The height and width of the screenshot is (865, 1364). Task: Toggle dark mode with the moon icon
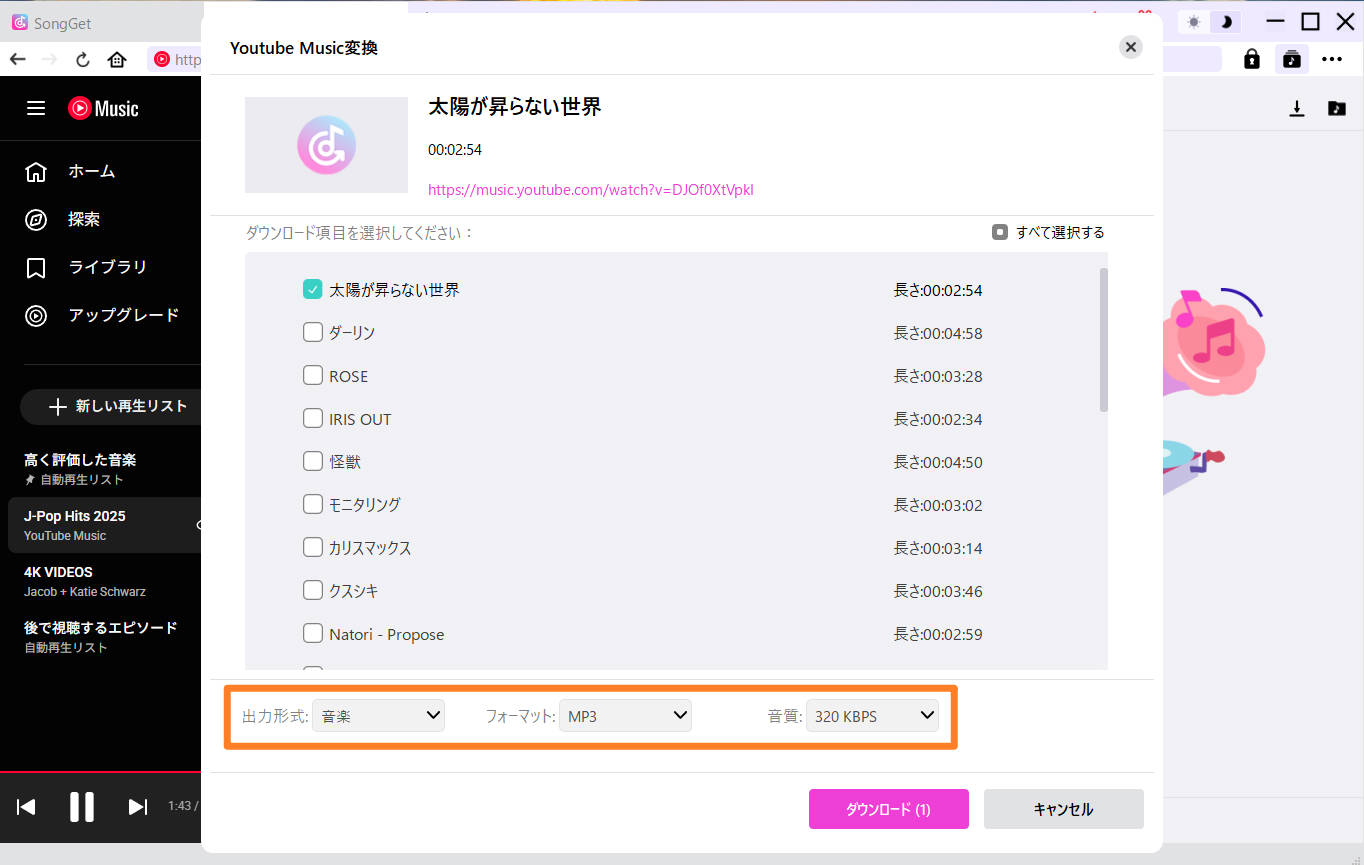point(1226,20)
